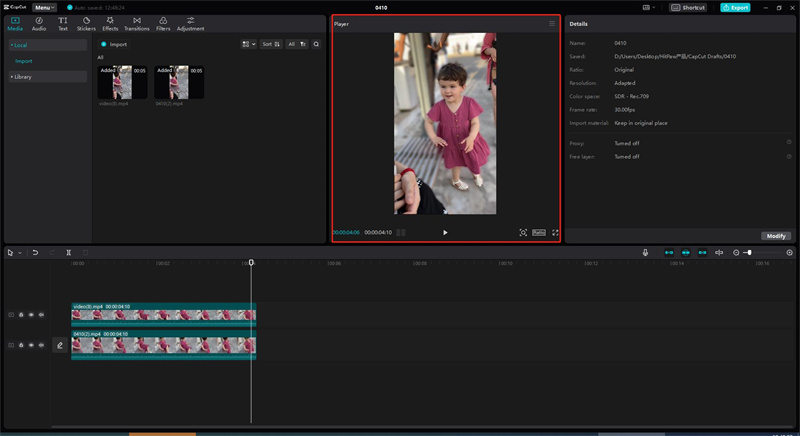800x436 pixels.
Task: Click the Undo arrow in timeline toolbar
Action: point(35,253)
